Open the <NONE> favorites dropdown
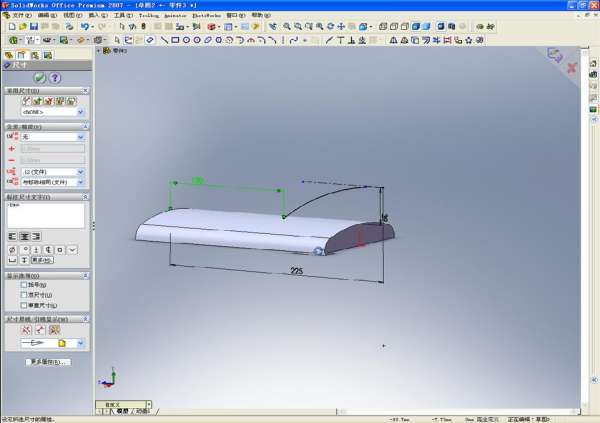600x423 pixels. click(51, 112)
